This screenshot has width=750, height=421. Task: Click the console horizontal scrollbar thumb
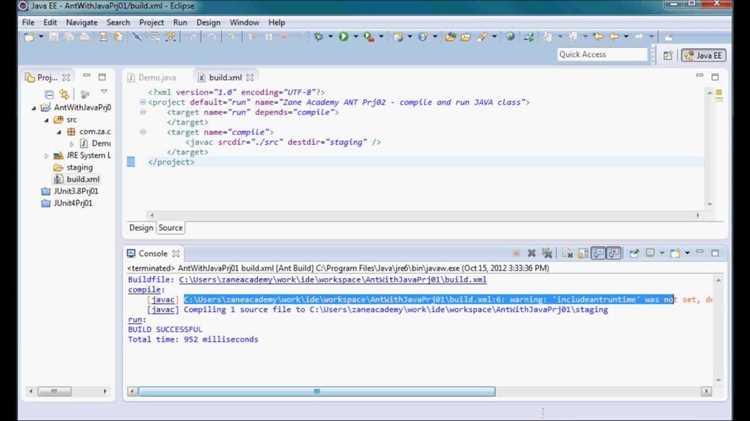click(x=317, y=391)
